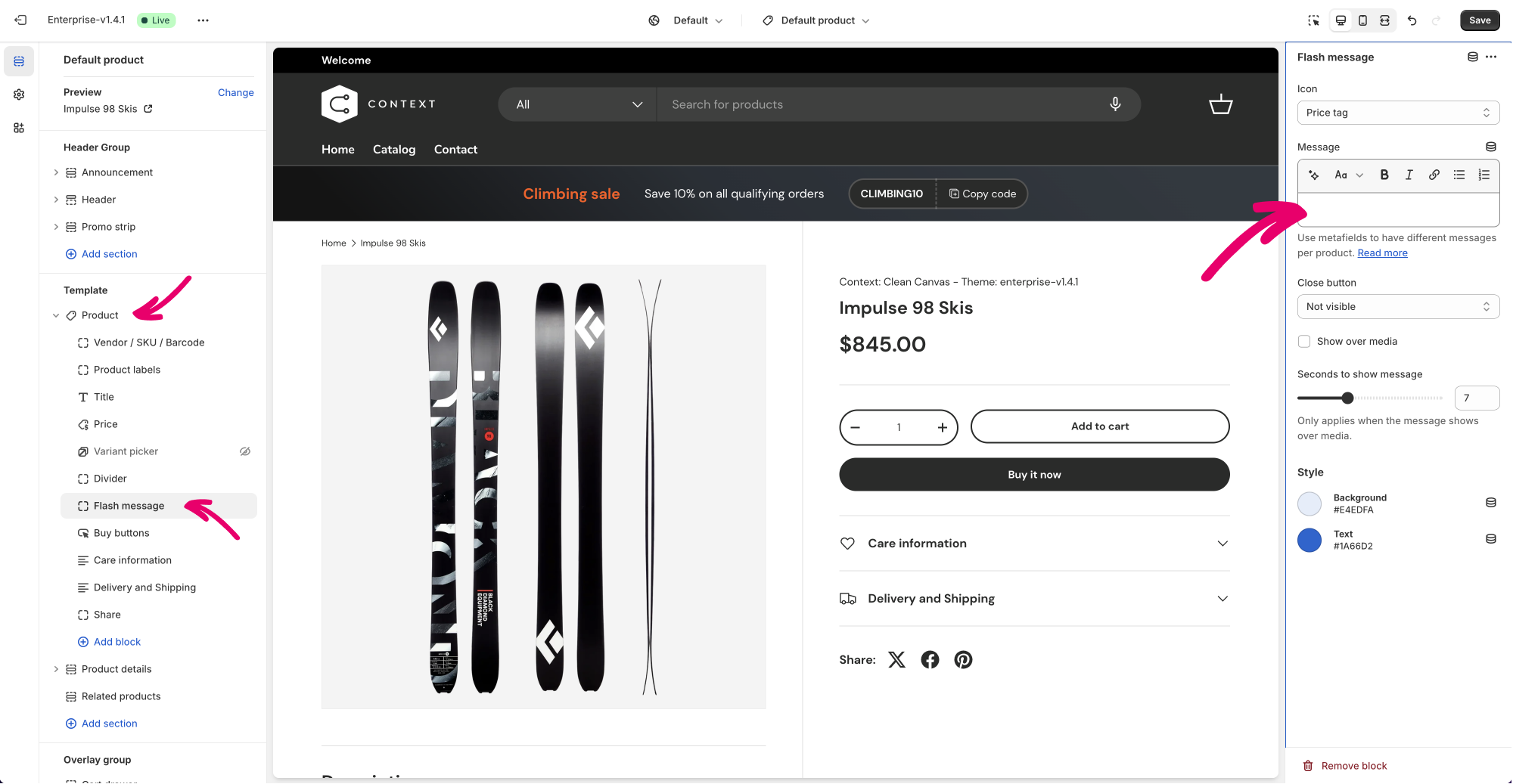Image resolution: width=1513 pixels, height=784 pixels.
Task: Open Close button Not visible dropdown
Action: [x=1397, y=307]
